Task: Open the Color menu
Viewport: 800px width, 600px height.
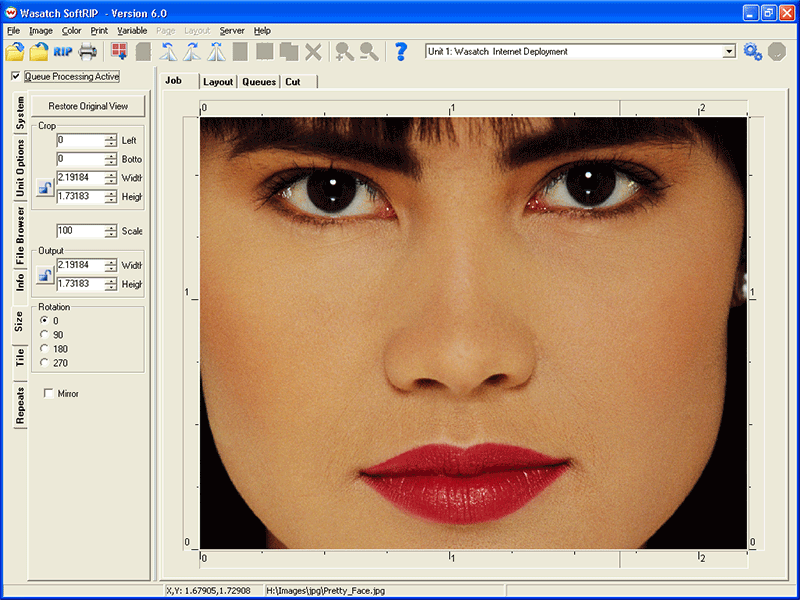Action: [71, 31]
